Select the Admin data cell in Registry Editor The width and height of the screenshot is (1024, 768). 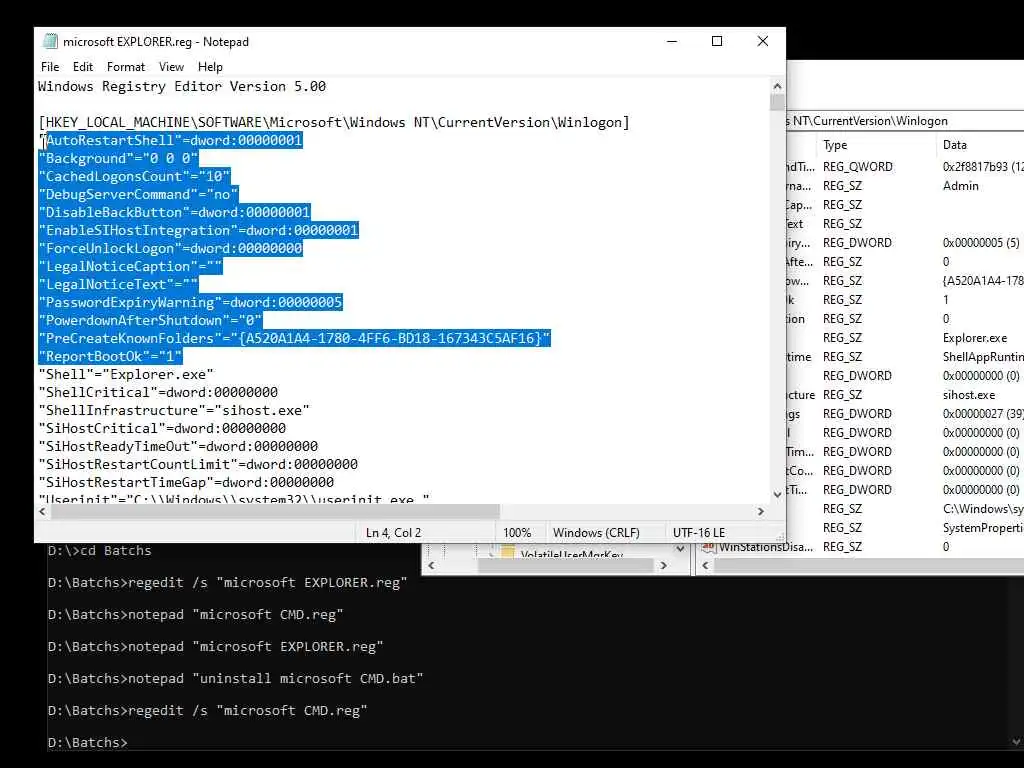pos(961,185)
